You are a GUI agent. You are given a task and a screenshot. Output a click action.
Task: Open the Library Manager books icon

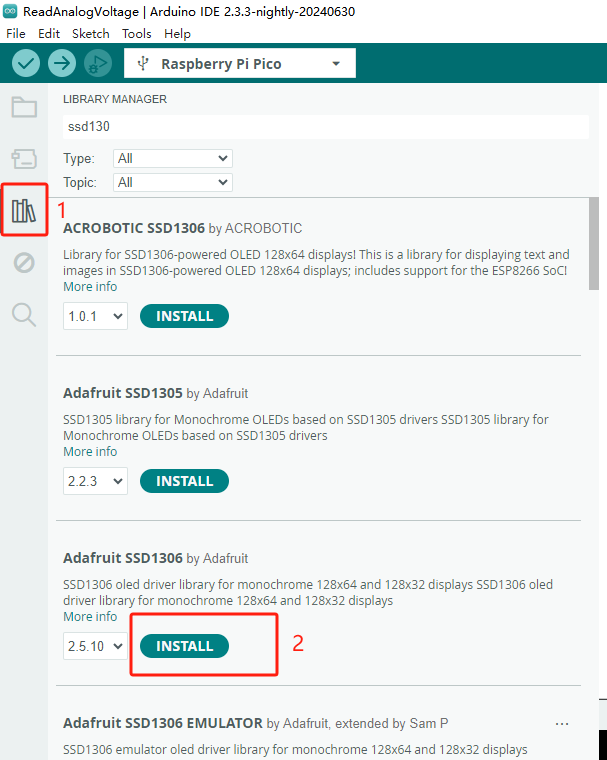click(x=24, y=210)
